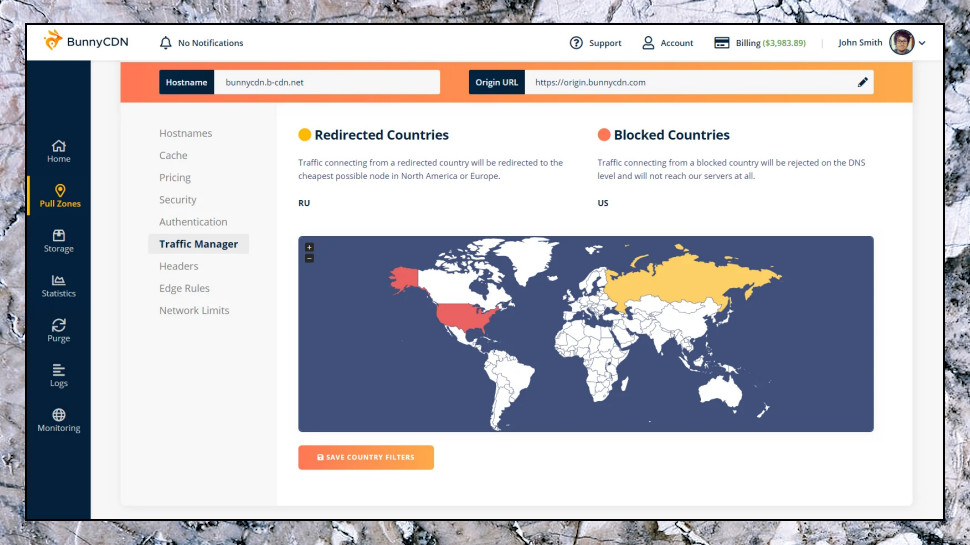The width and height of the screenshot is (970, 545).
Task: Click the Billing balance link
Action: tap(771, 43)
